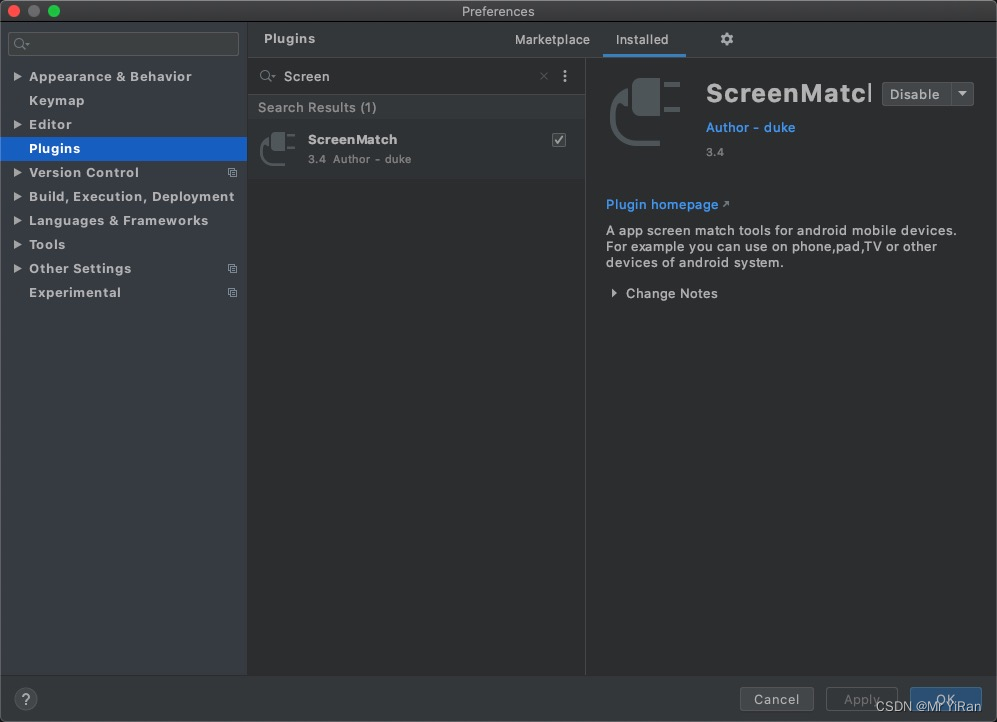This screenshot has height=722, width=997.
Task: Click the Search Results (1) header
Action: [x=317, y=107]
